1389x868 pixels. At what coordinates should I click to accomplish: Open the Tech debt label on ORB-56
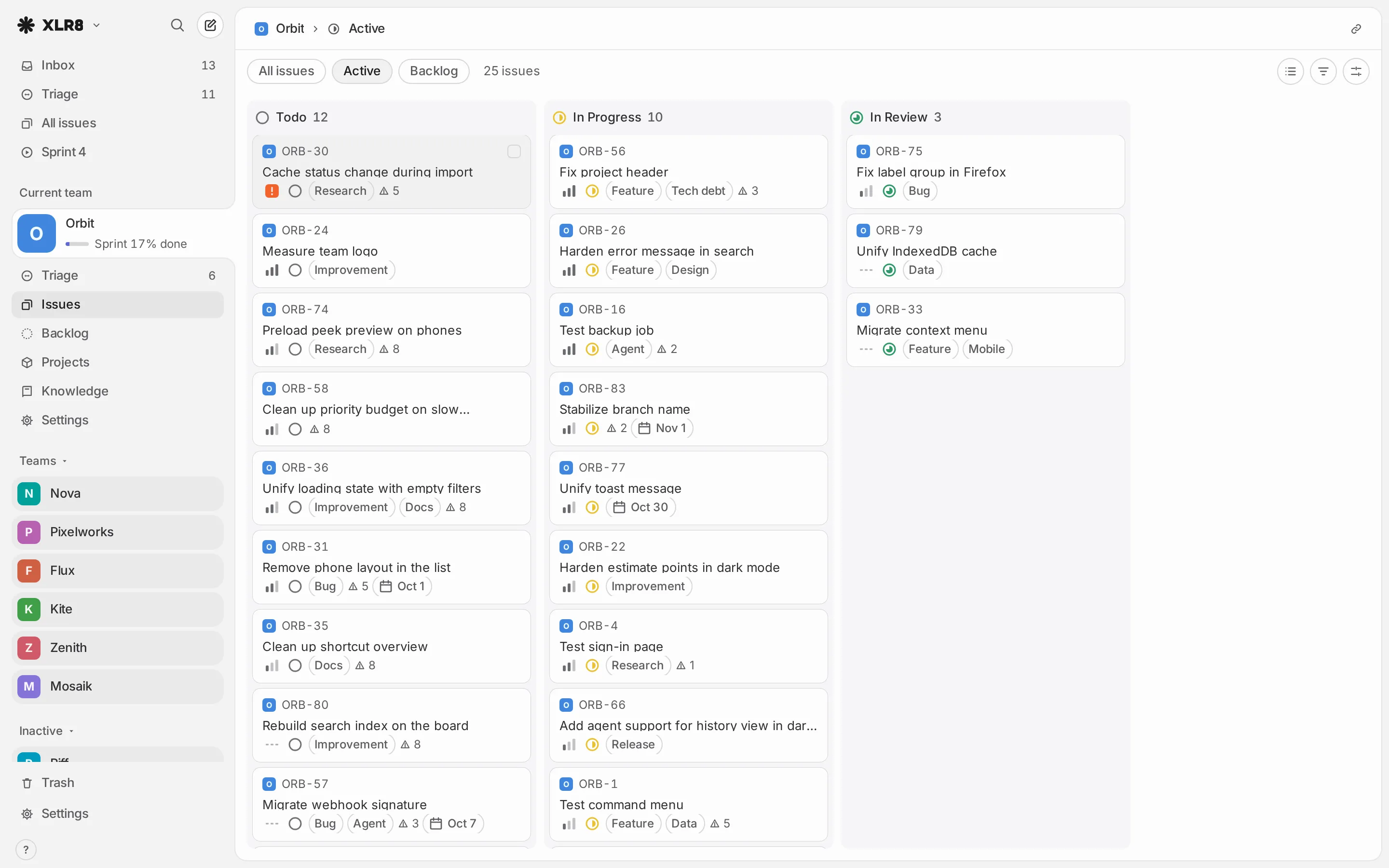pos(698,191)
